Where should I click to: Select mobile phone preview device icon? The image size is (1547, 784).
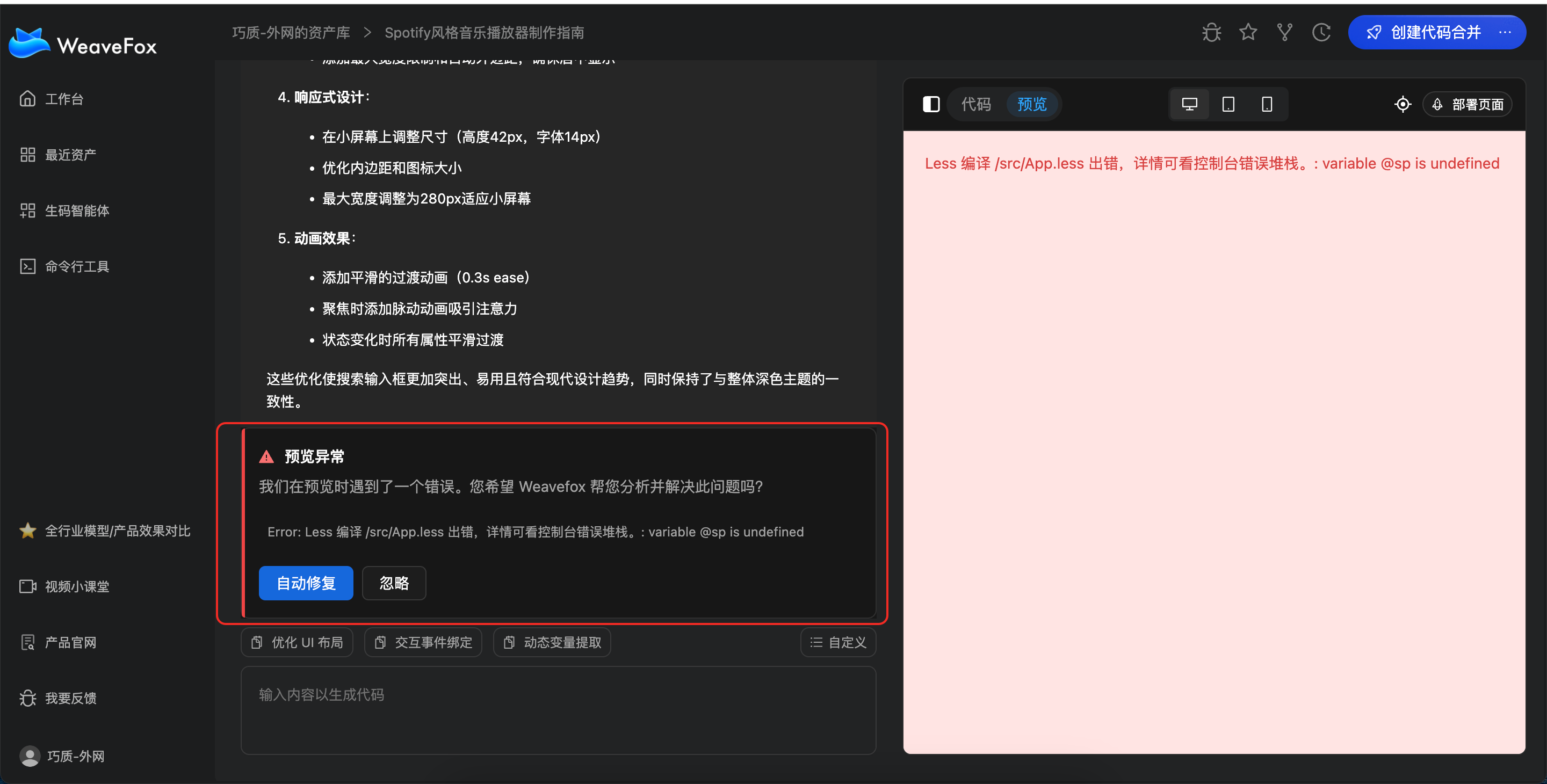point(1267,105)
